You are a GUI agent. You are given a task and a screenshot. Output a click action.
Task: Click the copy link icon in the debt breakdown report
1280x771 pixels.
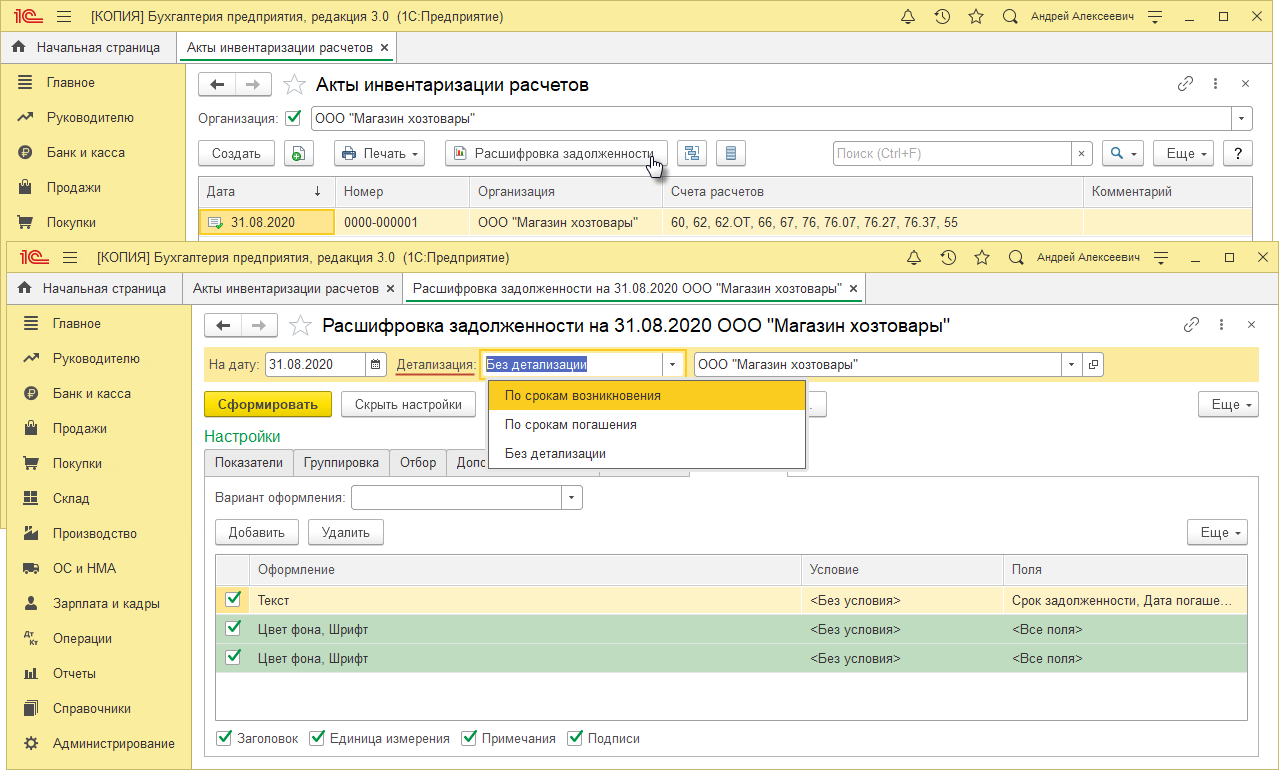pyautogui.click(x=1191, y=325)
